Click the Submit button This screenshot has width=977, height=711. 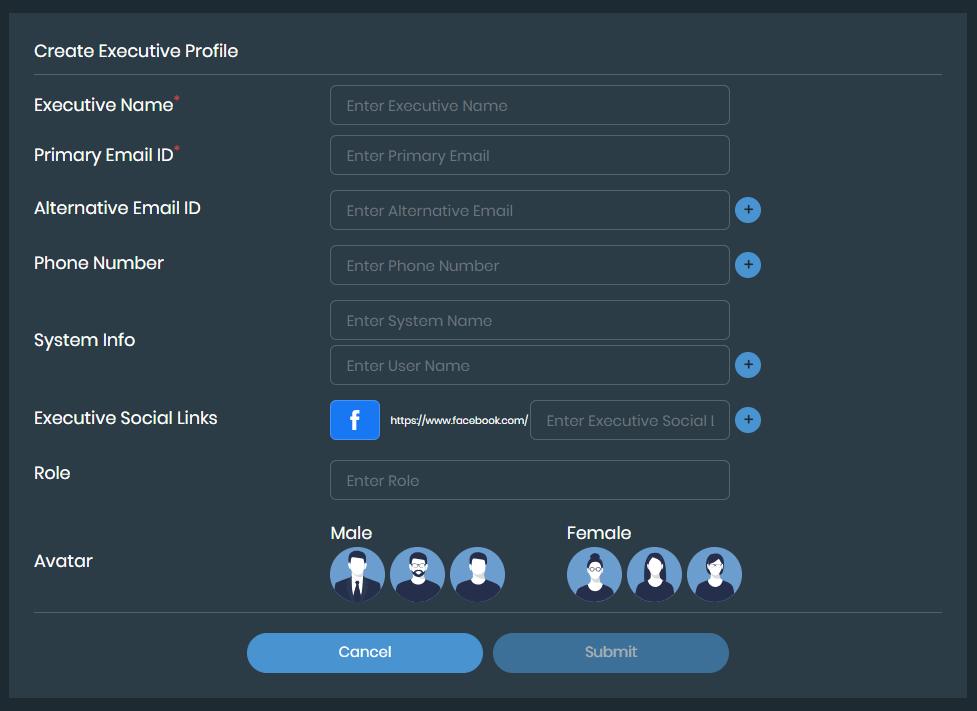click(x=610, y=652)
